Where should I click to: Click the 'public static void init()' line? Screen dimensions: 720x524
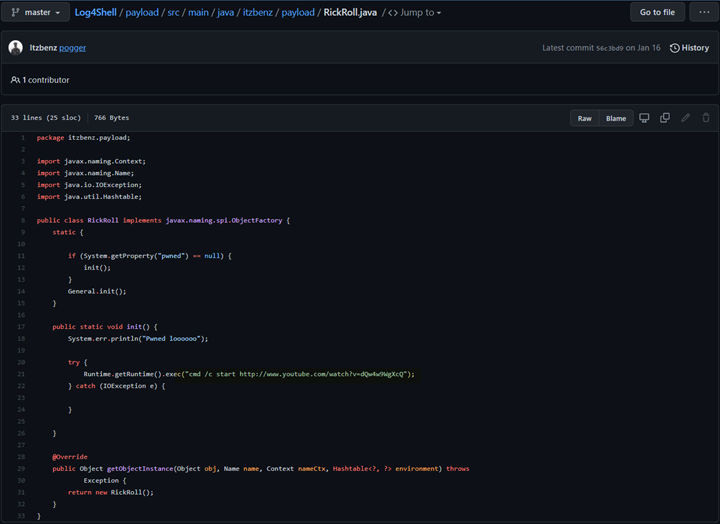click(x=105, y=327)
